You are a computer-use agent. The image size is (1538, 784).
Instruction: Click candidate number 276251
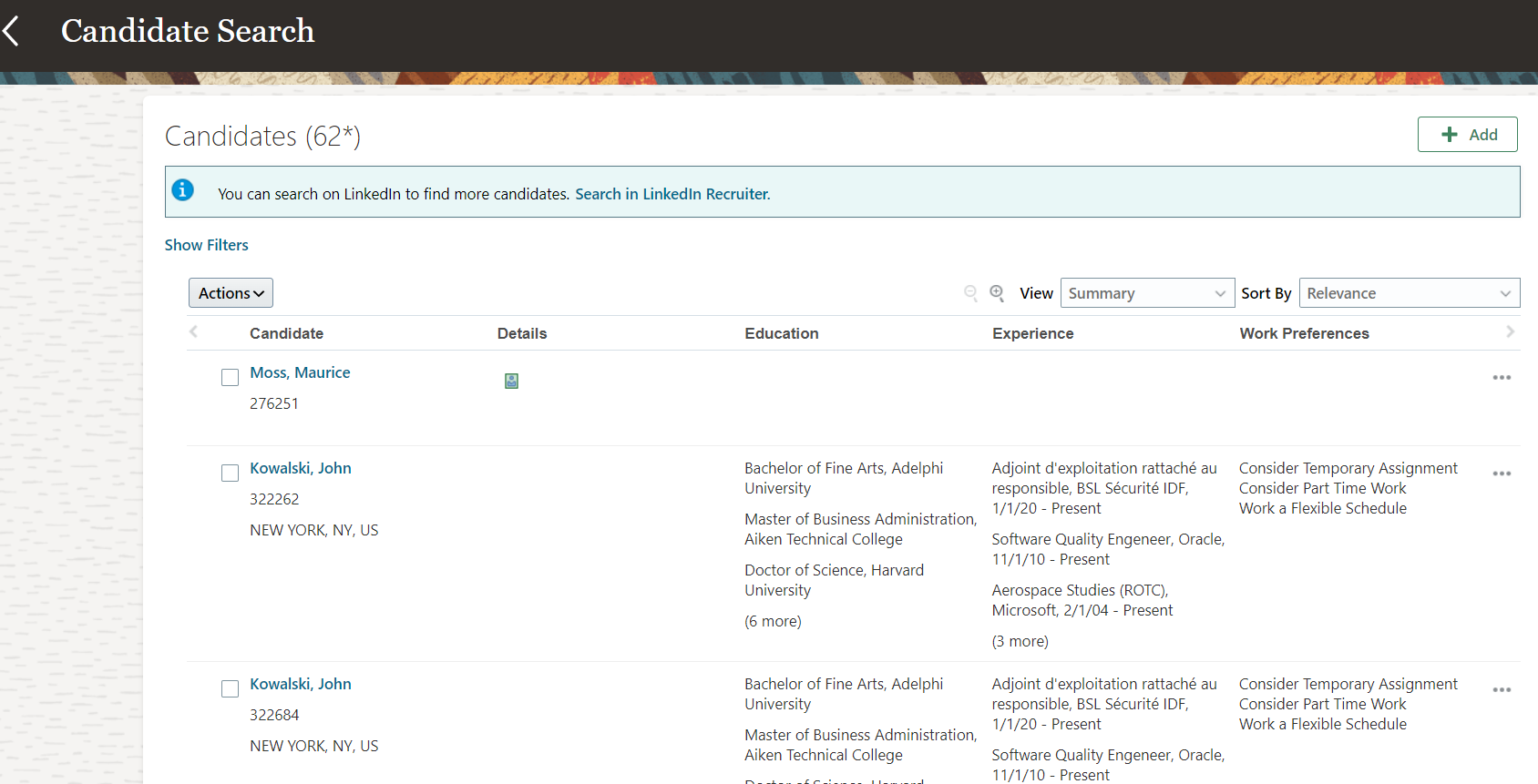(x=274, y=403)
